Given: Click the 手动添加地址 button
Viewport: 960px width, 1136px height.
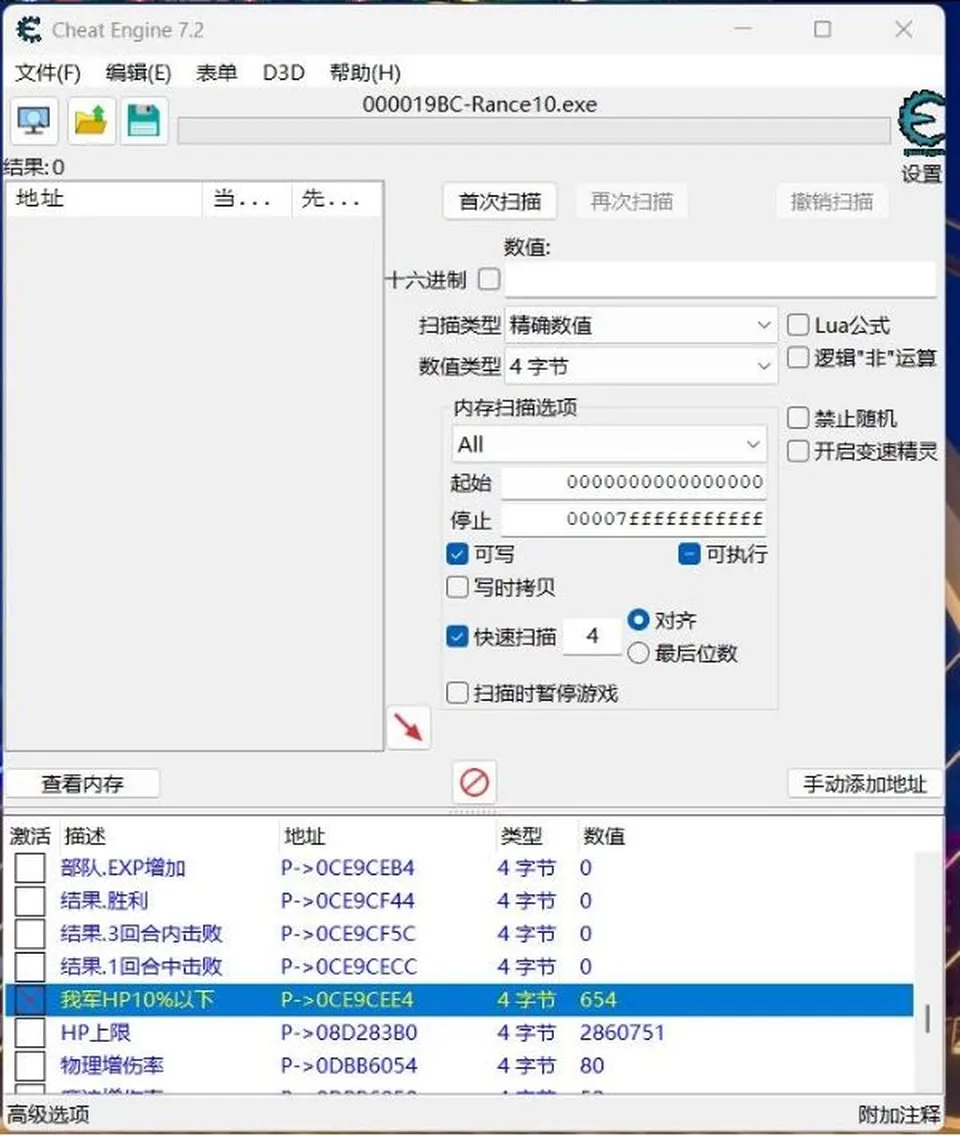Looking at the screenshot, I should 865,783.
